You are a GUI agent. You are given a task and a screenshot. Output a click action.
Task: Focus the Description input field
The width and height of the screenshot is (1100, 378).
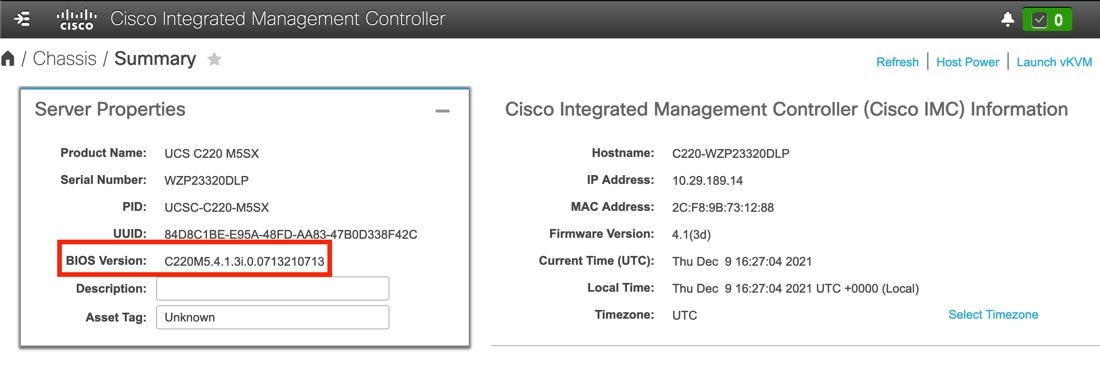click(272, 288)
